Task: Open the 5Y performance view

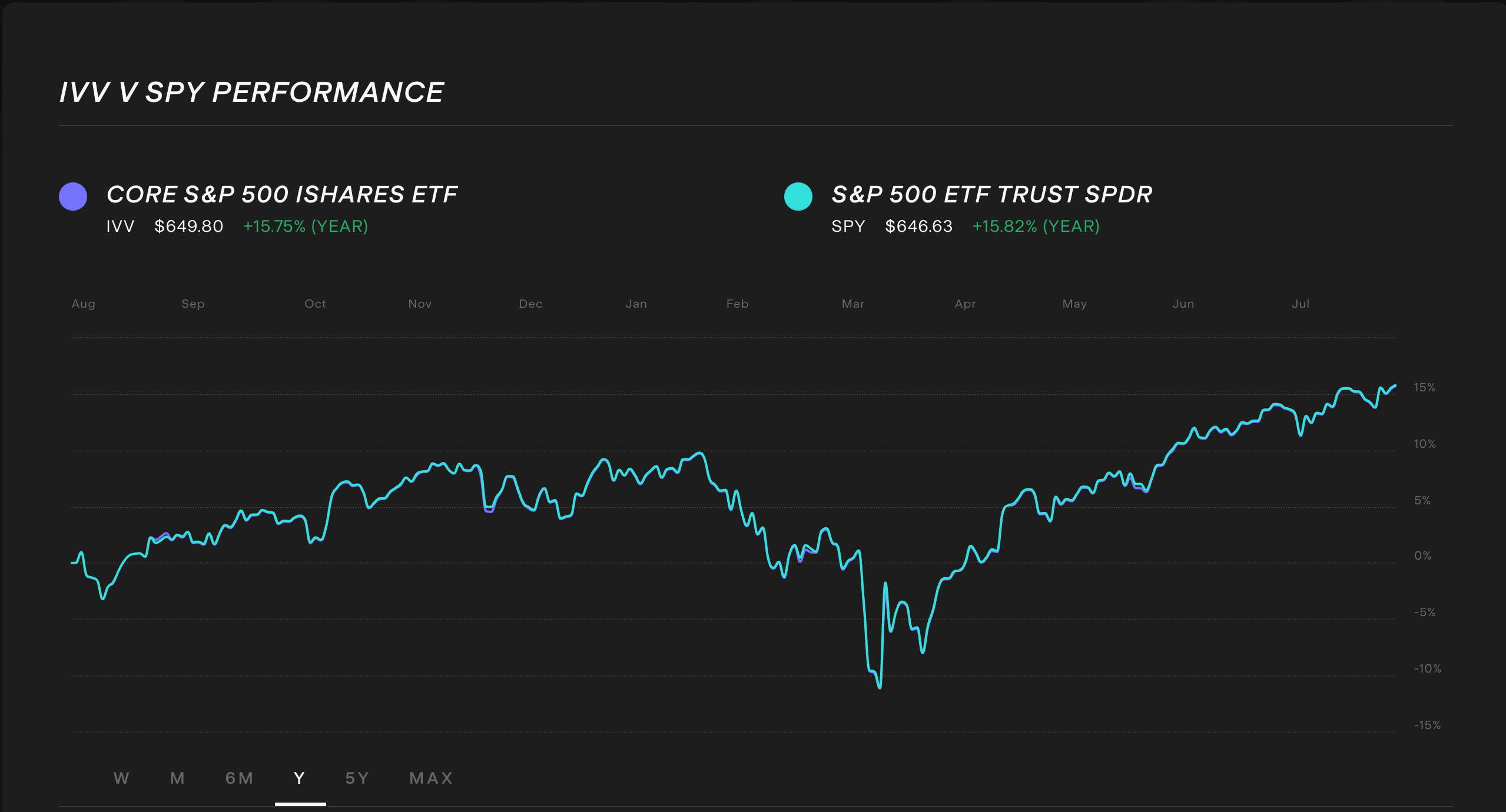Action: coord(357,778)
